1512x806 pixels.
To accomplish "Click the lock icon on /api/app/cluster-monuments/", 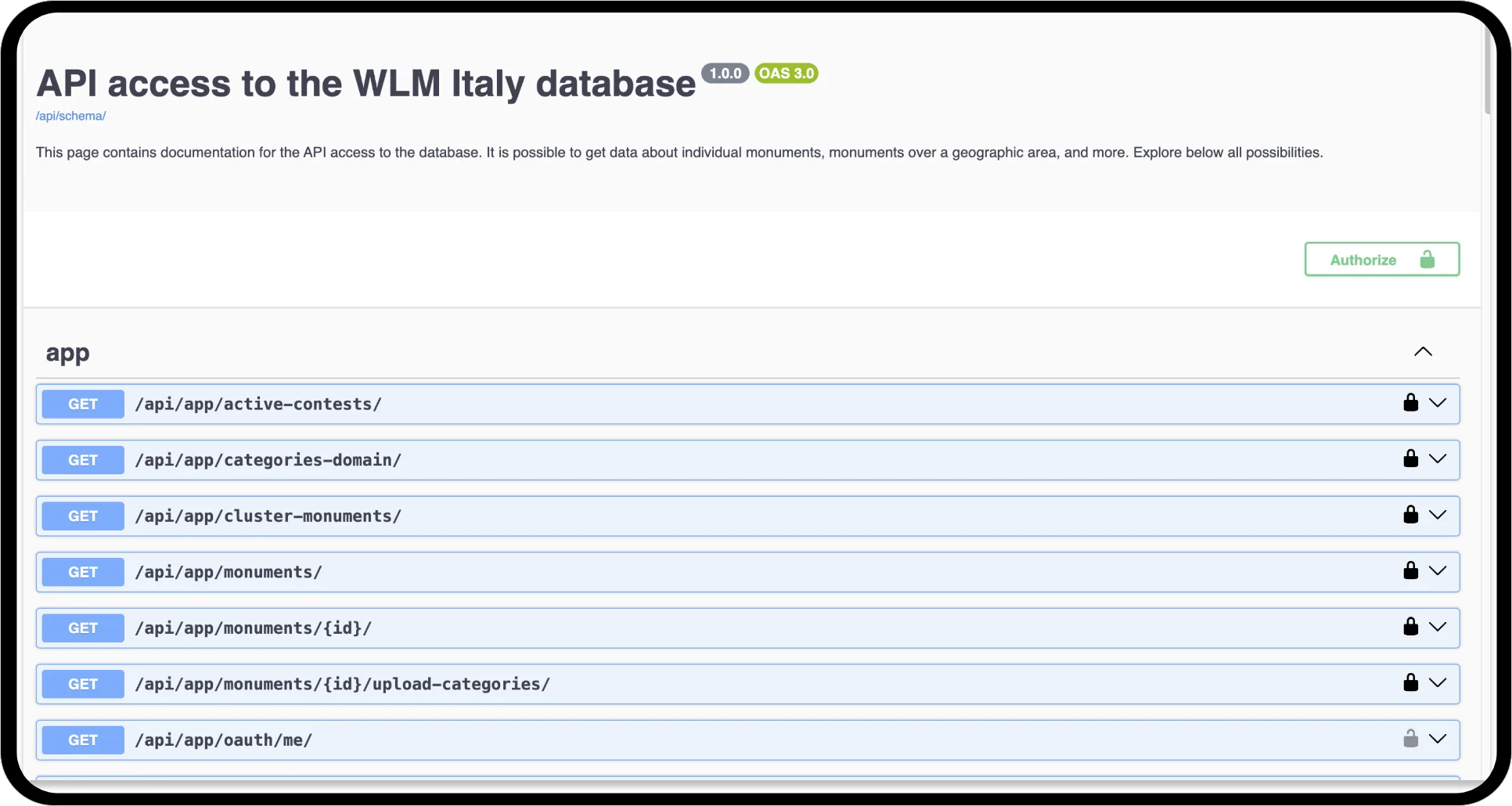I will pos(1410,515).
